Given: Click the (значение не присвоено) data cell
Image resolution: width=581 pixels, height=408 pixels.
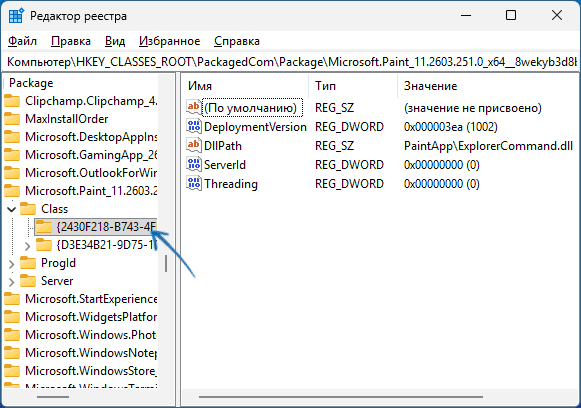Looking at the screenshot, I should pos(473,108).
